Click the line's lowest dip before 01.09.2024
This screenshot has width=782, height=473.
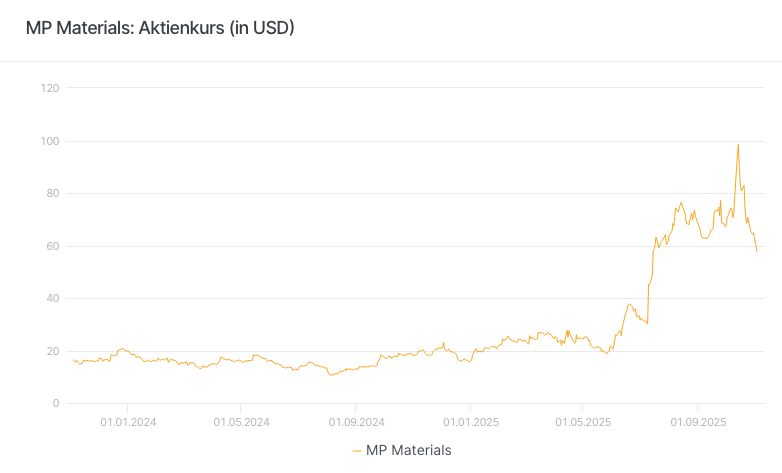coord(331,375)
